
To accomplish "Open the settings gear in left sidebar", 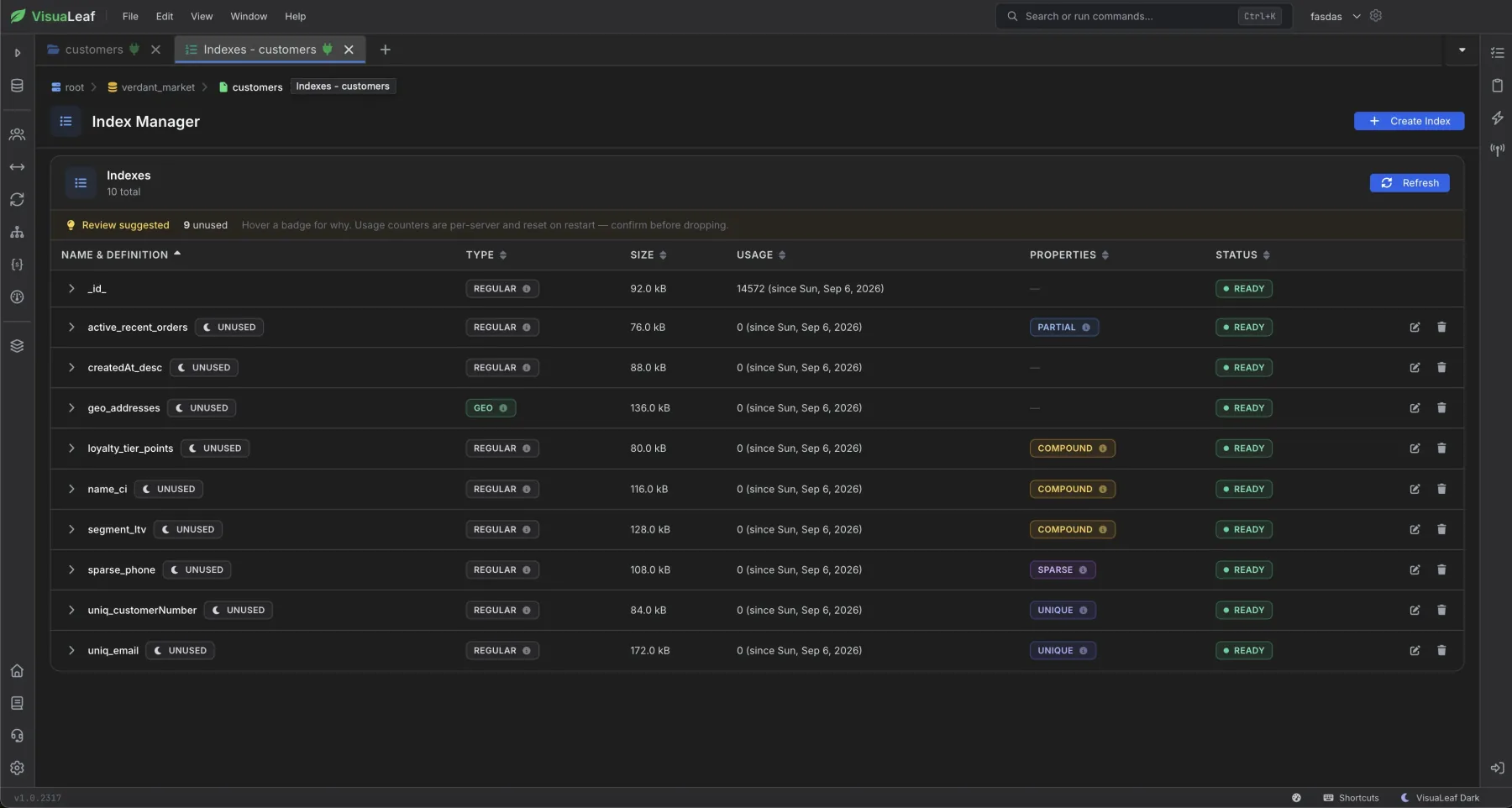I will pos(17,768).
